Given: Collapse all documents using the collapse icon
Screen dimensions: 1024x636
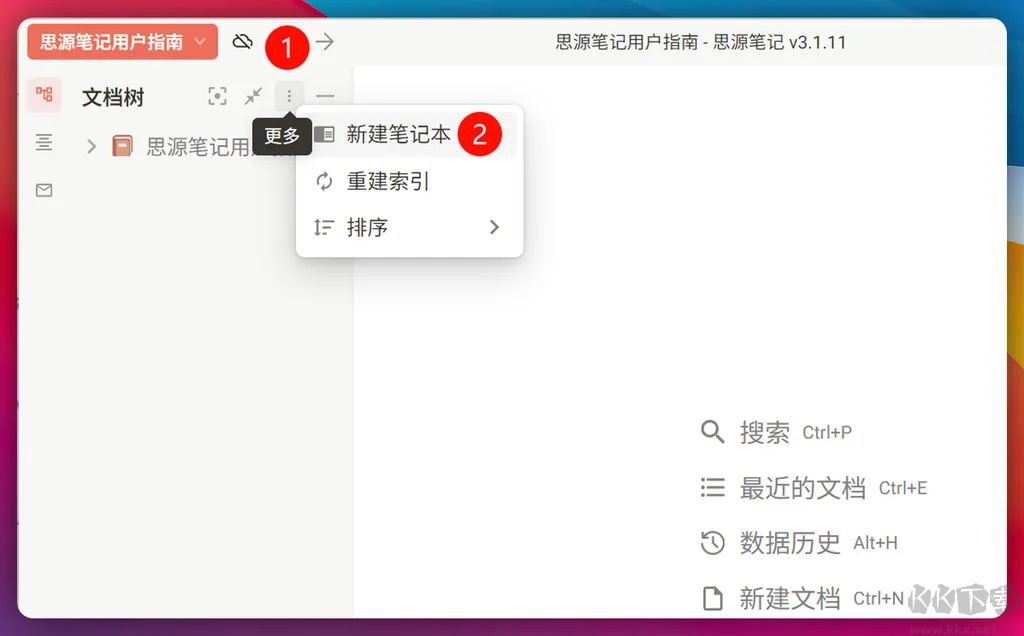Looking at the screenshot, I should [253, 96].
